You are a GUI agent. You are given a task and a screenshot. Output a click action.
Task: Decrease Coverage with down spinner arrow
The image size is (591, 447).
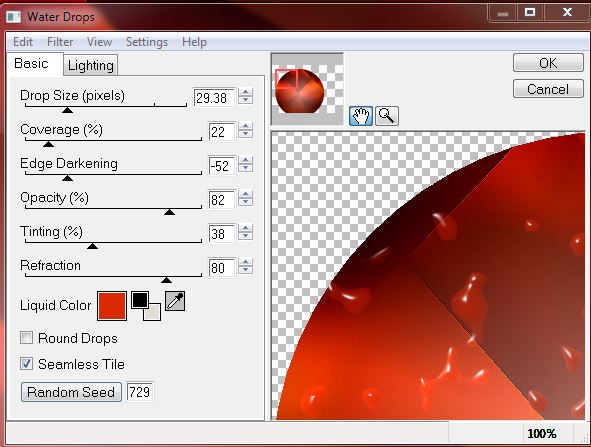tap(246, 135)
